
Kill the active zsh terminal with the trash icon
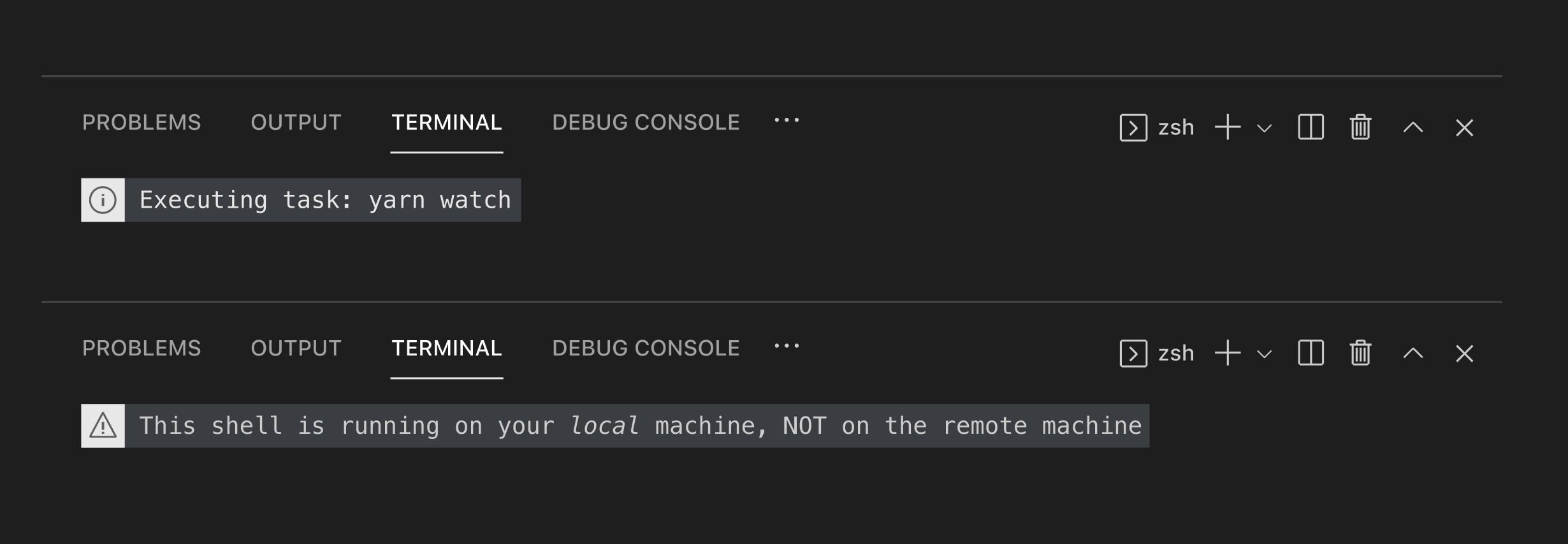1360,127
